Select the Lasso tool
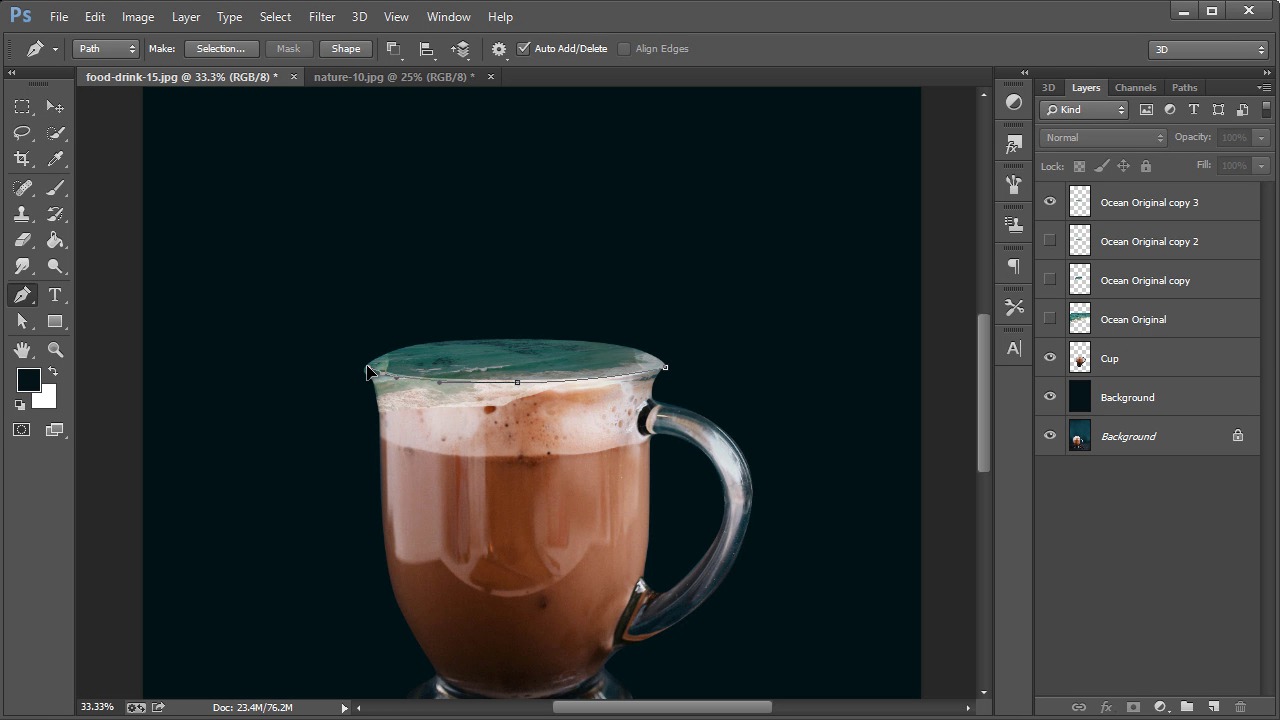The width and height of the screenshot is (1280, 720). [x=22, y=133]
